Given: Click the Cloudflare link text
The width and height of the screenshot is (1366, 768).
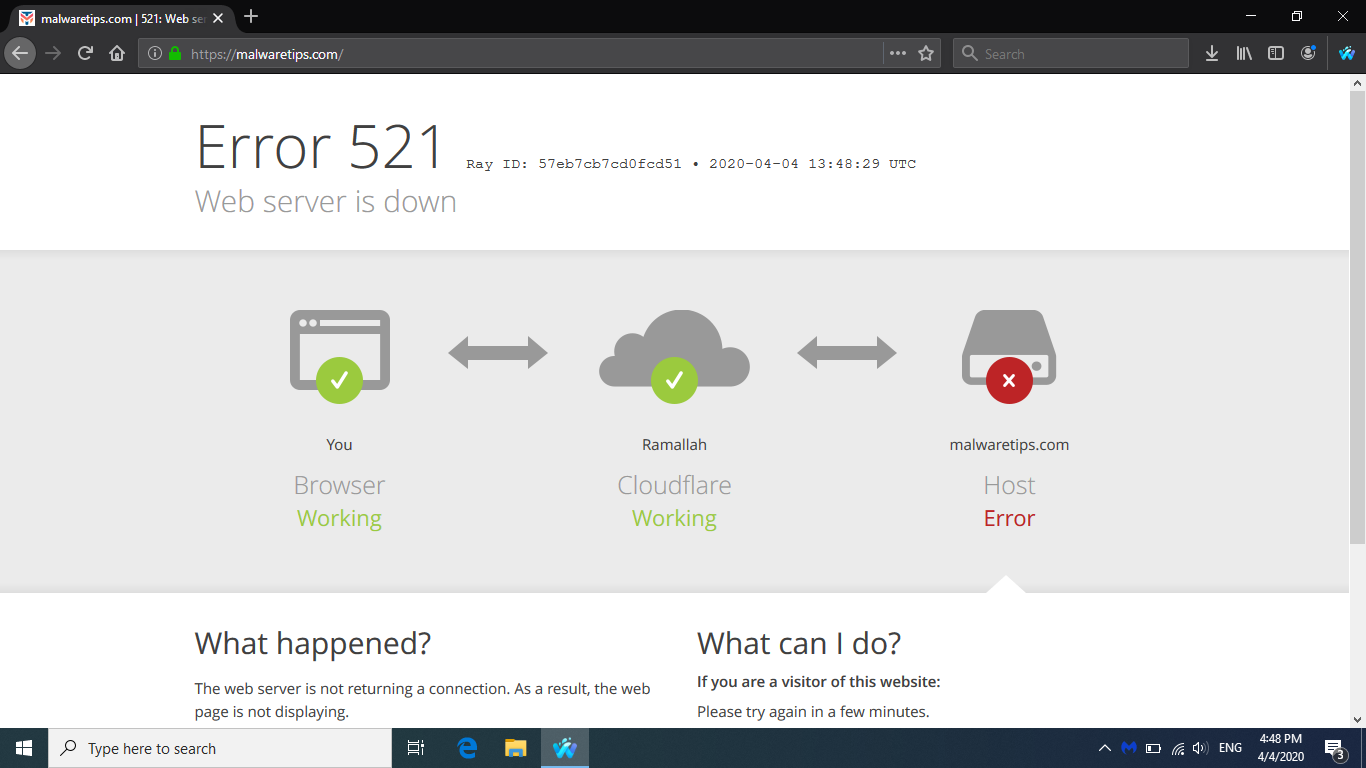Looking at the screenshot, I should 674,485.
